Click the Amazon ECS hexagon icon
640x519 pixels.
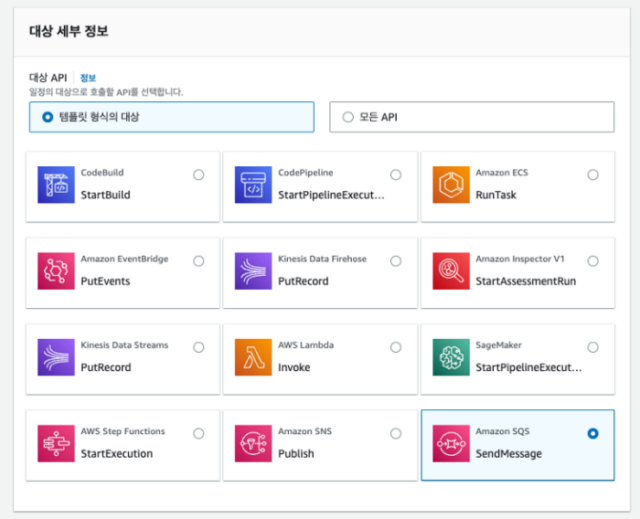pyautogui.click(x=451, y=184)
